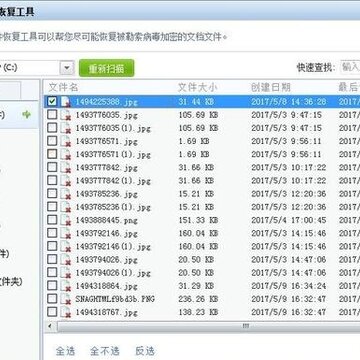Click the file icon of SNAGHTMLf9bd3b.PNG
360x360 pixels.
66,299
